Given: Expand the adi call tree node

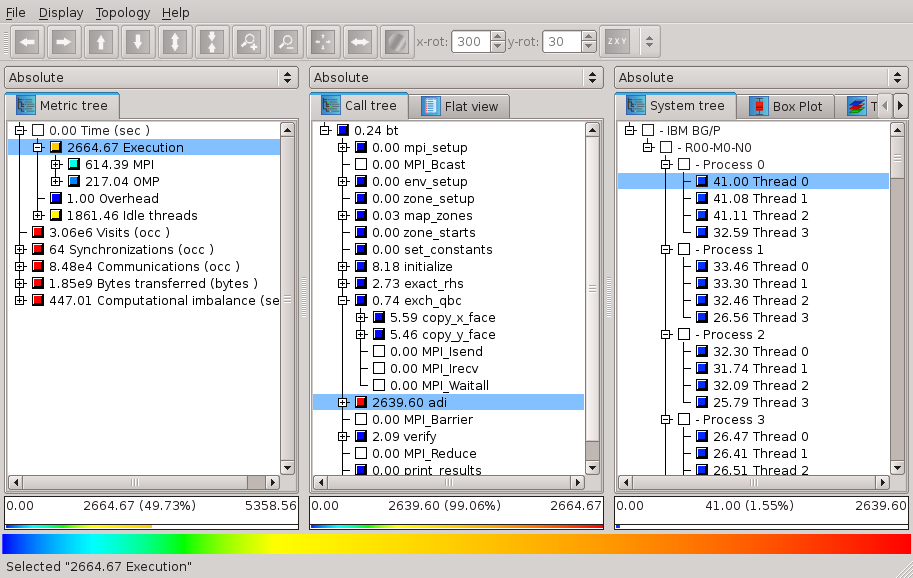Looking at the screenshot, I should 343,402.
